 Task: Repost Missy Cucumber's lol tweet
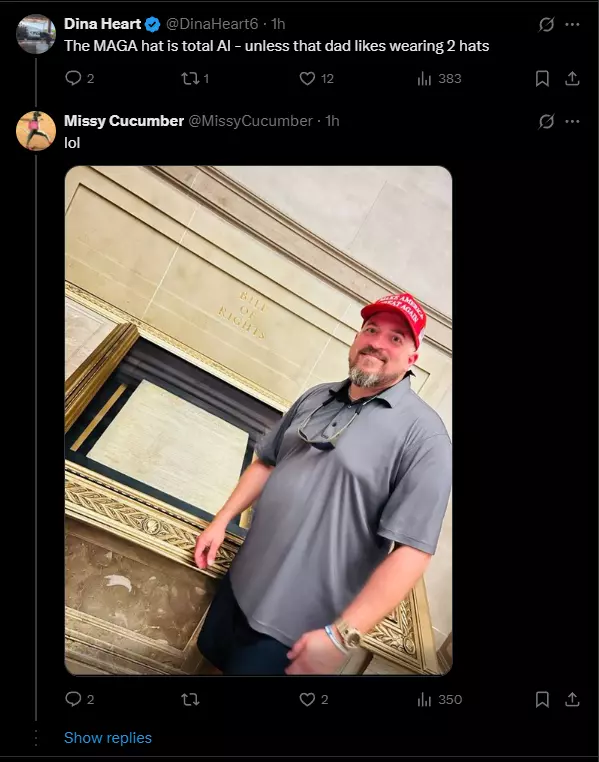[x=190, y=699]
